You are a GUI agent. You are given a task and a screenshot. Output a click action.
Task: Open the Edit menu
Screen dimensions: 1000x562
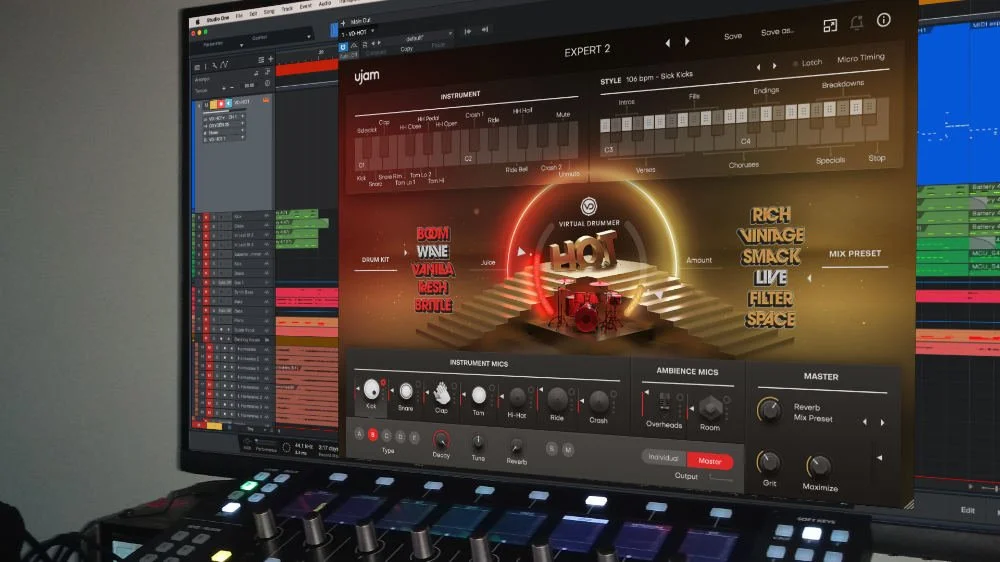point(253,13)
